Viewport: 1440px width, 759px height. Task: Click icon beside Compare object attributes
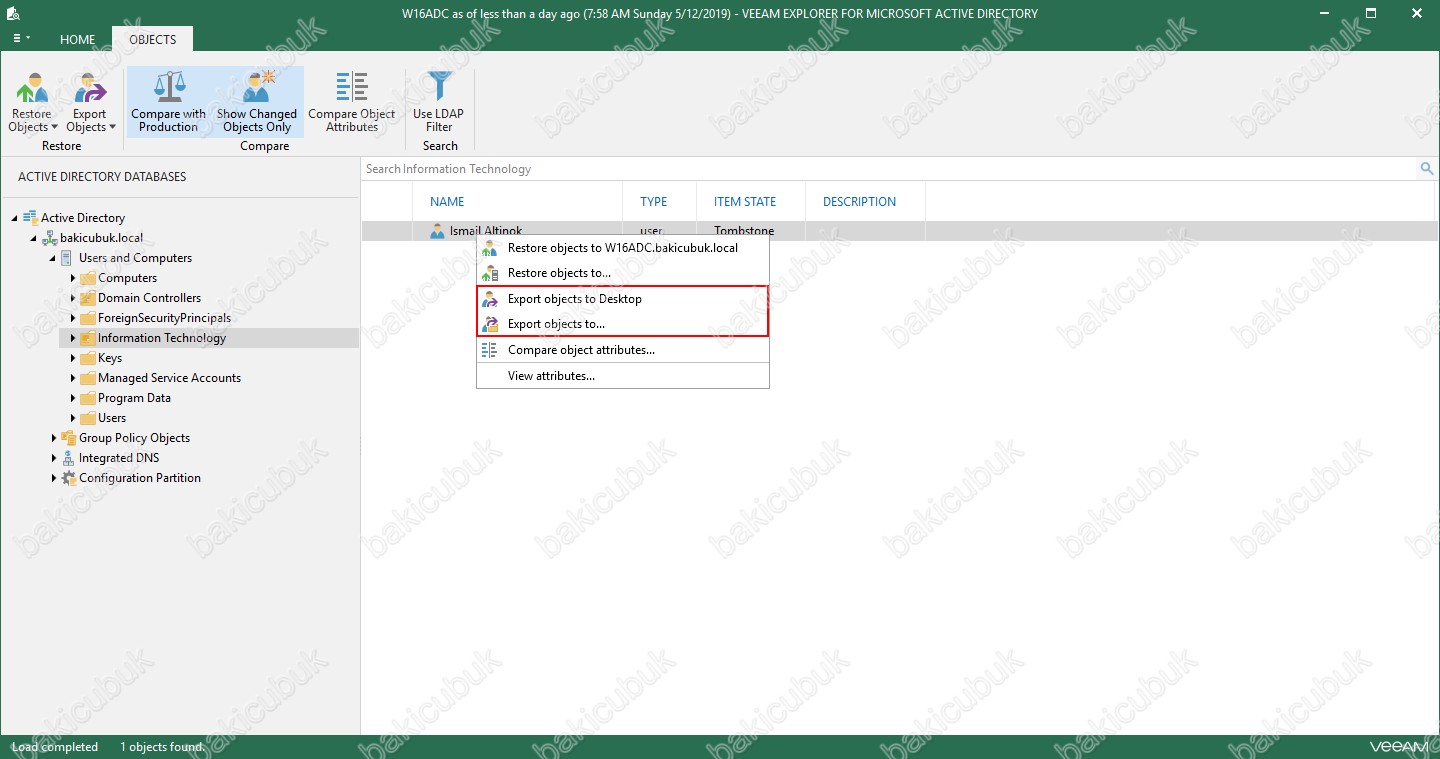coord(490,350)
